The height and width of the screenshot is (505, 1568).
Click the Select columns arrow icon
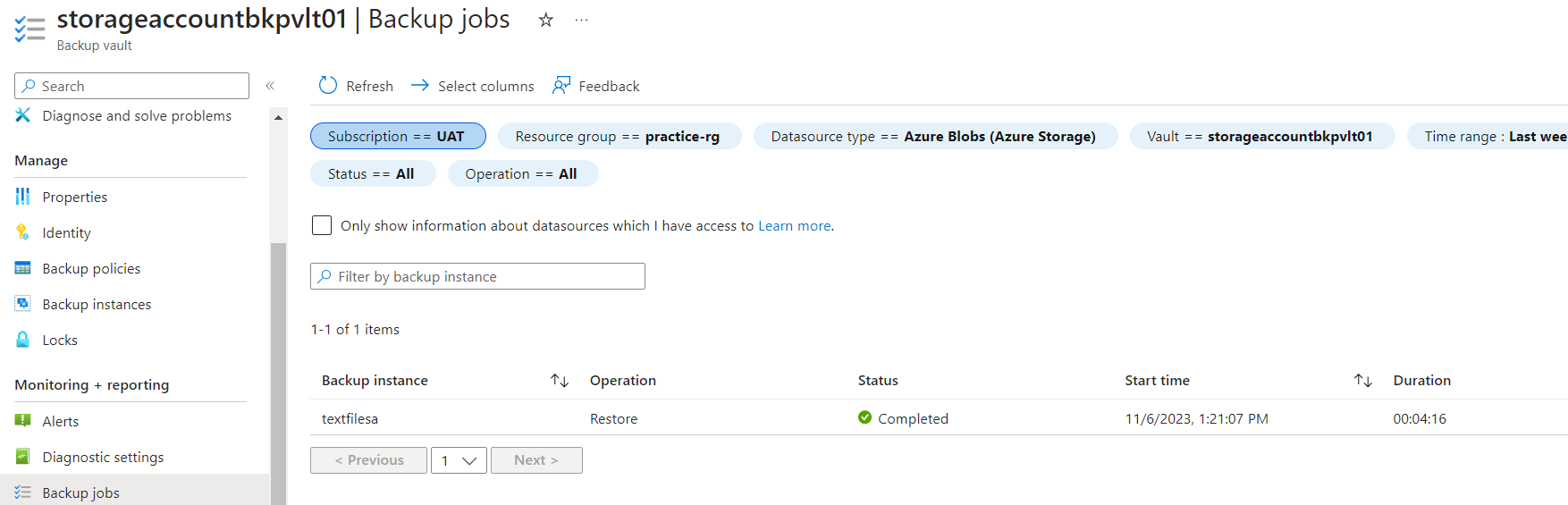click(419, 85)
